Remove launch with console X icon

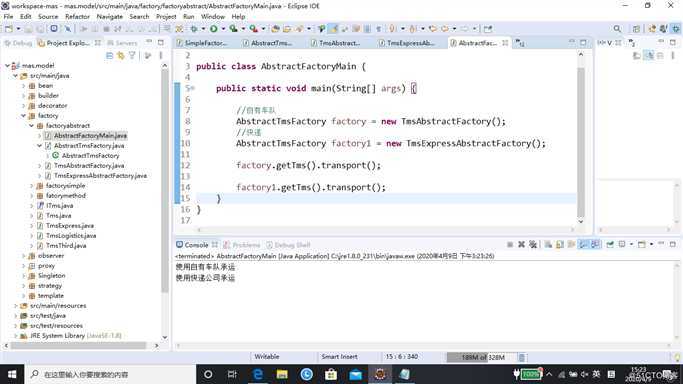coord(521,245)
